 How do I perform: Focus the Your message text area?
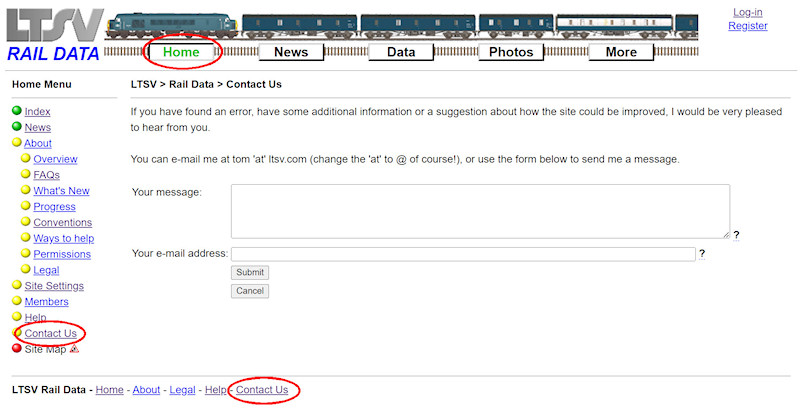point(479,211)
